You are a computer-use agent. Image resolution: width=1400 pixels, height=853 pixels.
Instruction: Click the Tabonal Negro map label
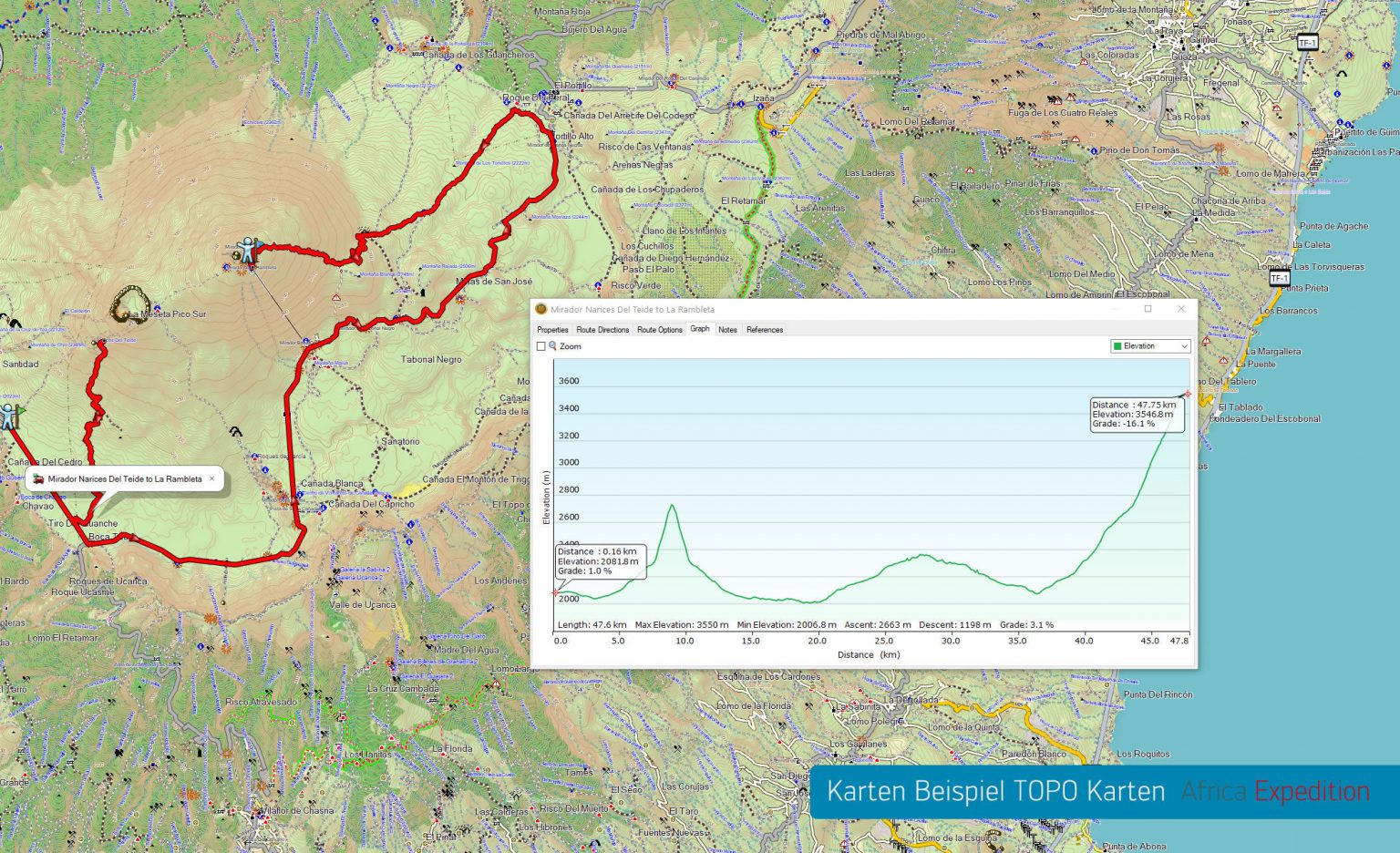[x=431, y=360]
